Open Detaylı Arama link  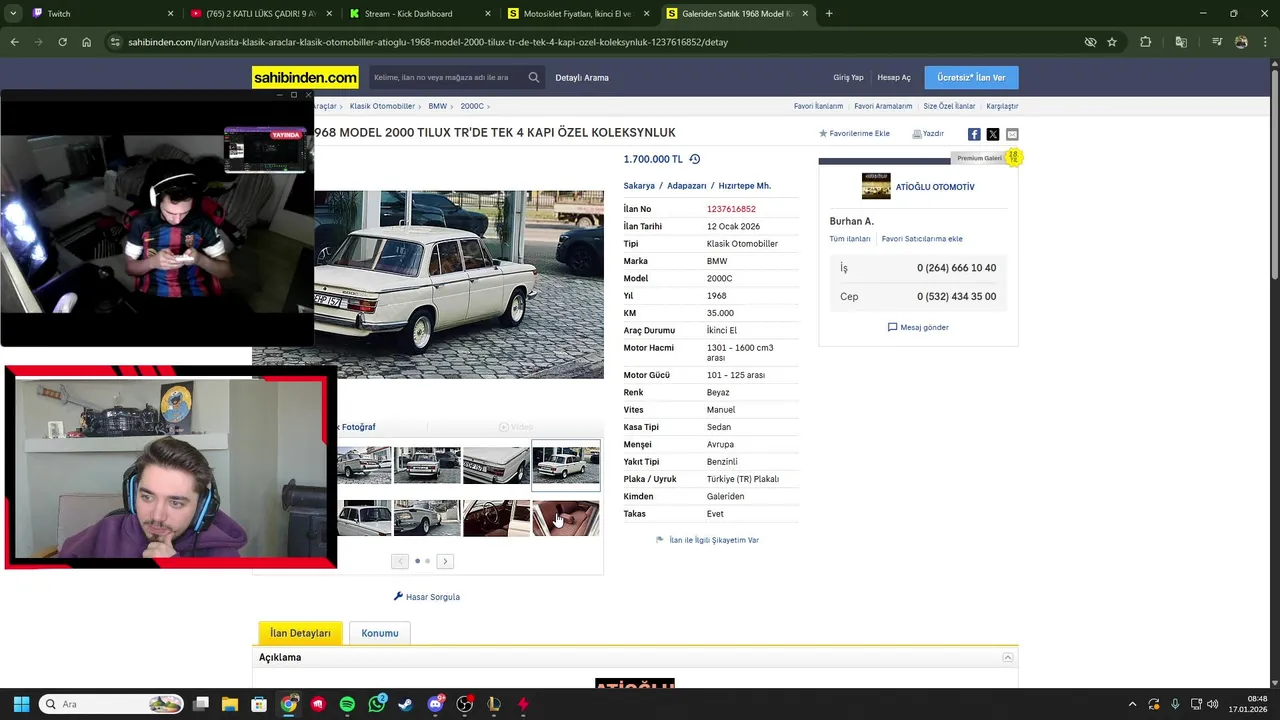582,77
